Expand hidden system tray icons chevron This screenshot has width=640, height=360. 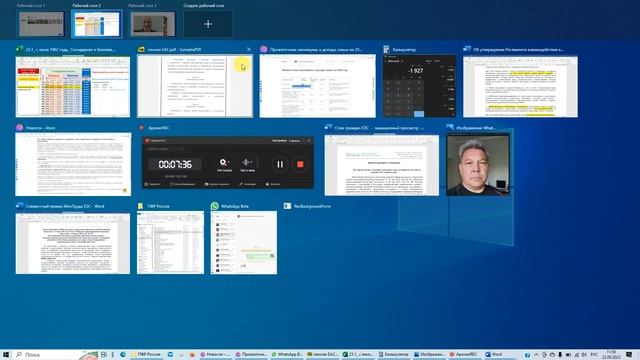point(536,355)
